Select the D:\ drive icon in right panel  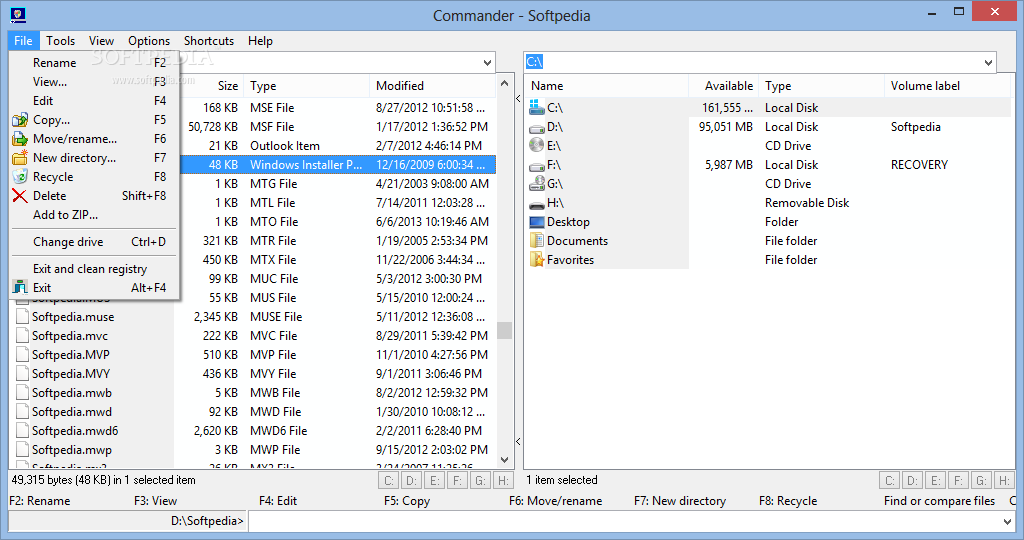pos(537,127)
